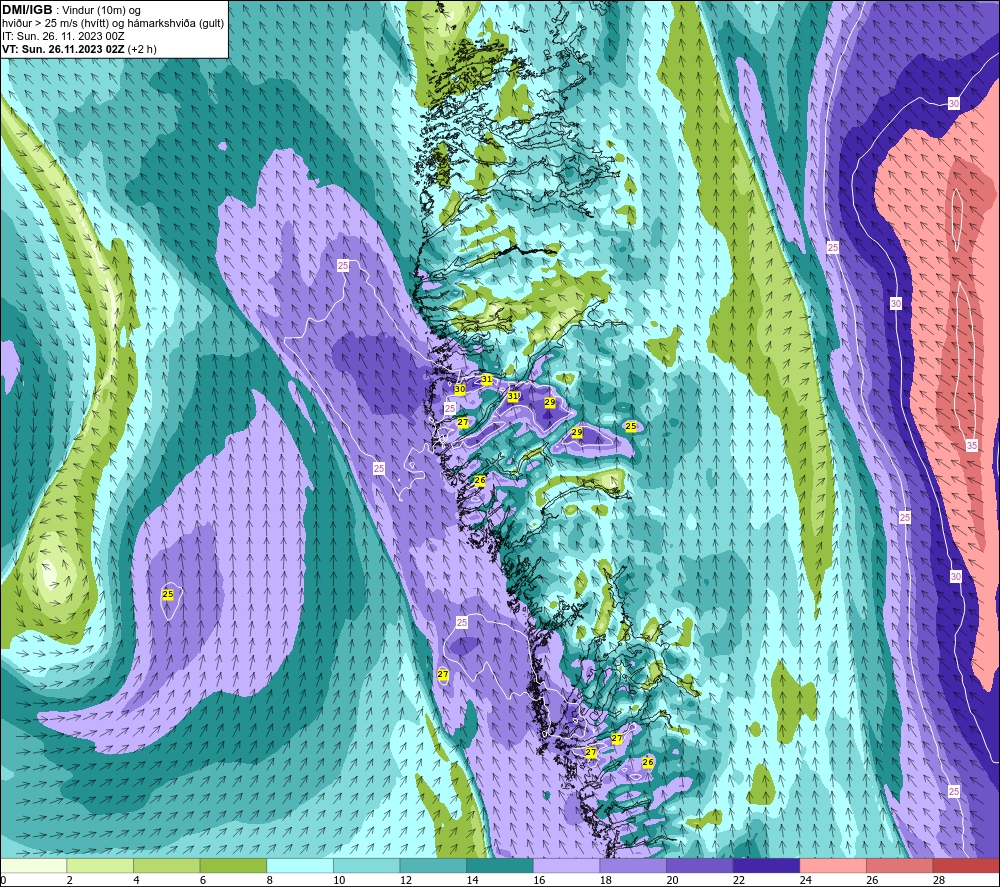
Task: Click the light pink 24–26 m/s legend swatch
Action: tap(833, 865)
